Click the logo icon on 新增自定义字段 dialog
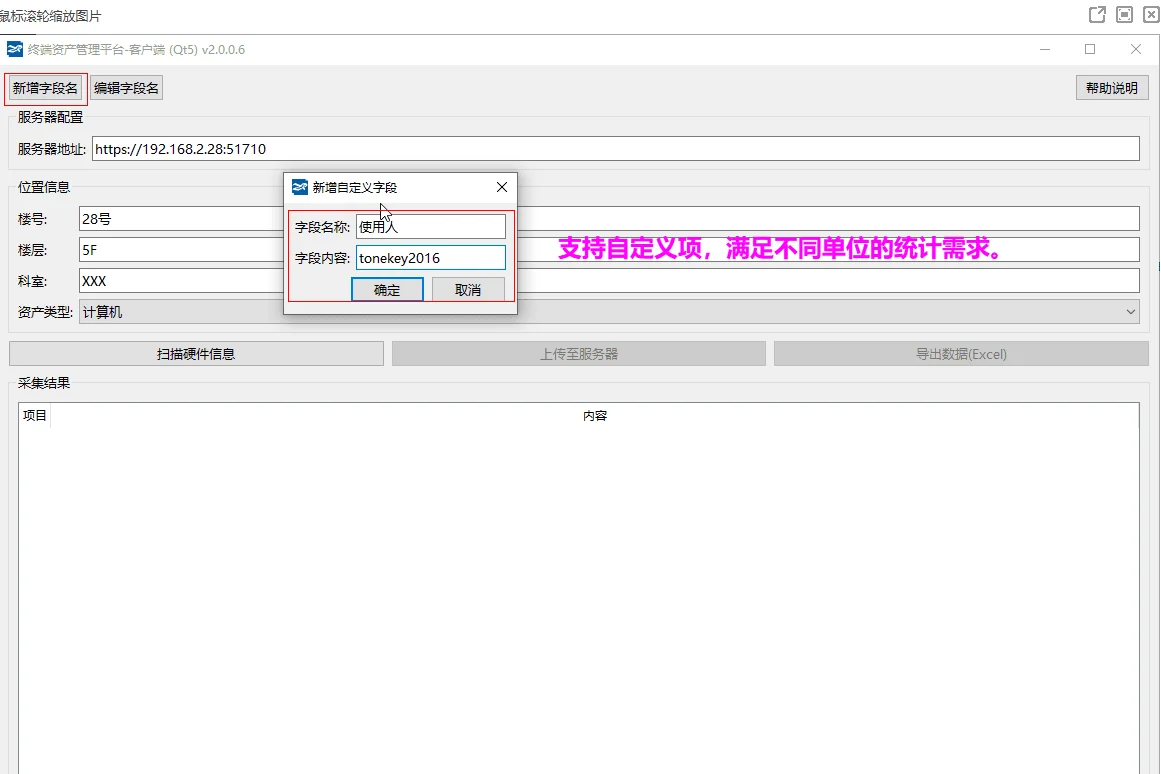This screenshot has width=1161, height=774. (299, 187)
